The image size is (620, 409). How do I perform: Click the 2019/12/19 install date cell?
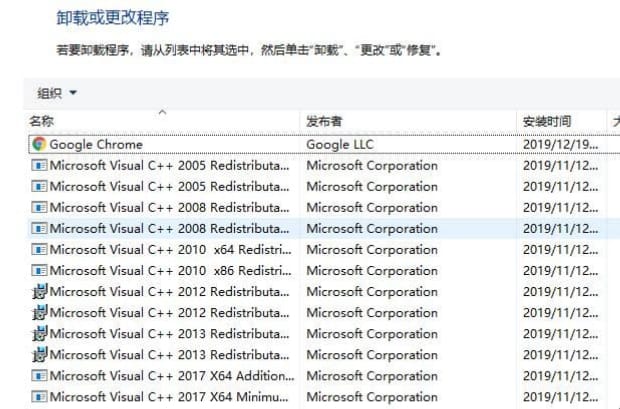tap(560, 144)
